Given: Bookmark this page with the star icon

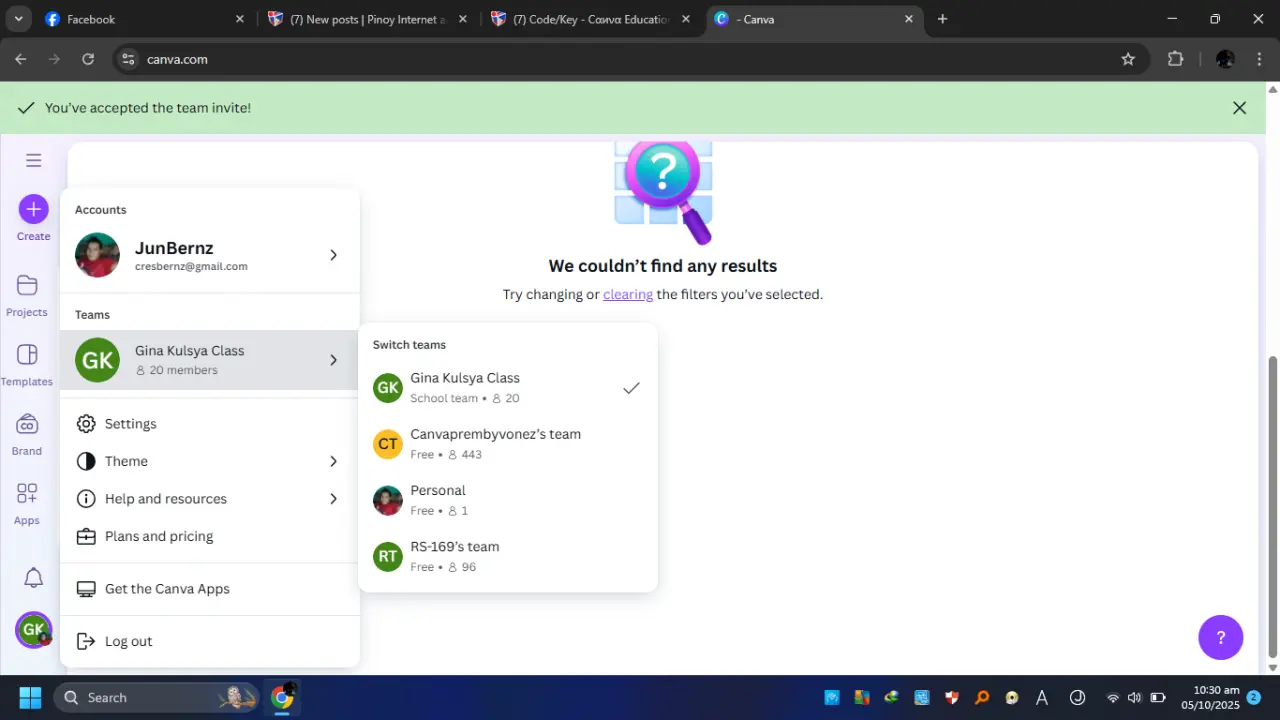Looking at the screenshot, I should point(1128,59).
